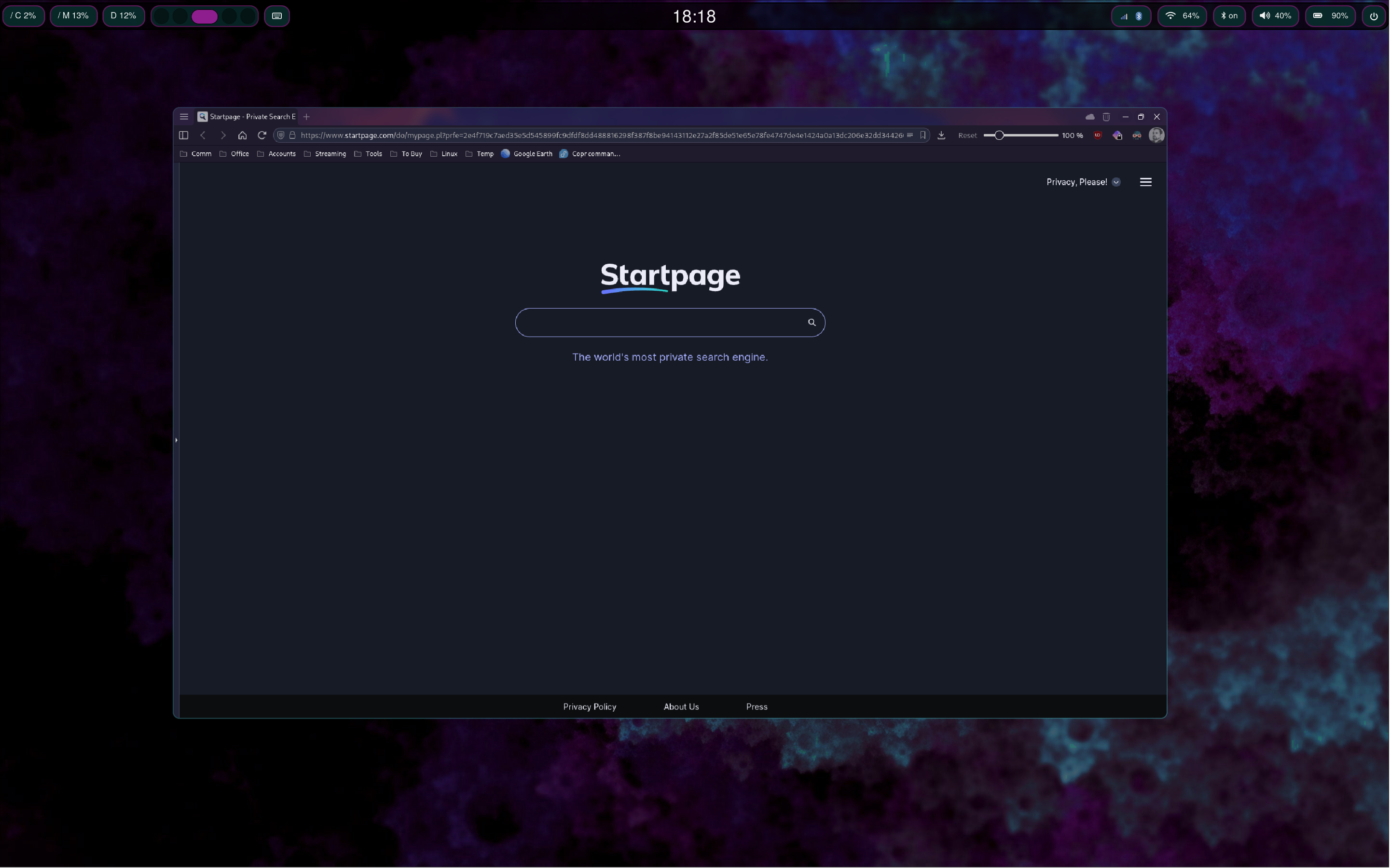Screen dimensions: 1390x868
Task: Open the Privacy Policy link
Action: coord(589,706)
